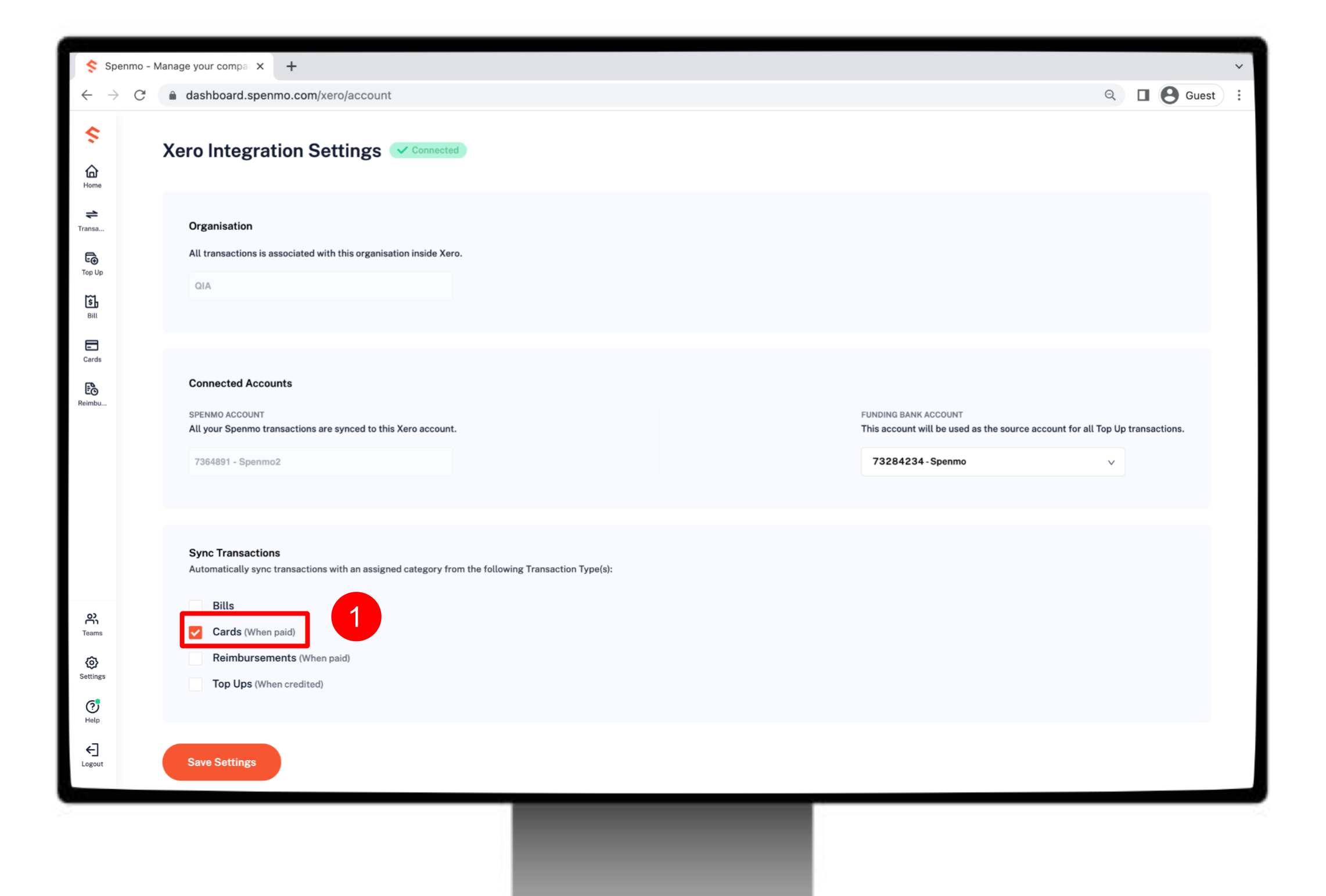Click the browser forward arrow
1326x896 pixels.
click(113, 95)
